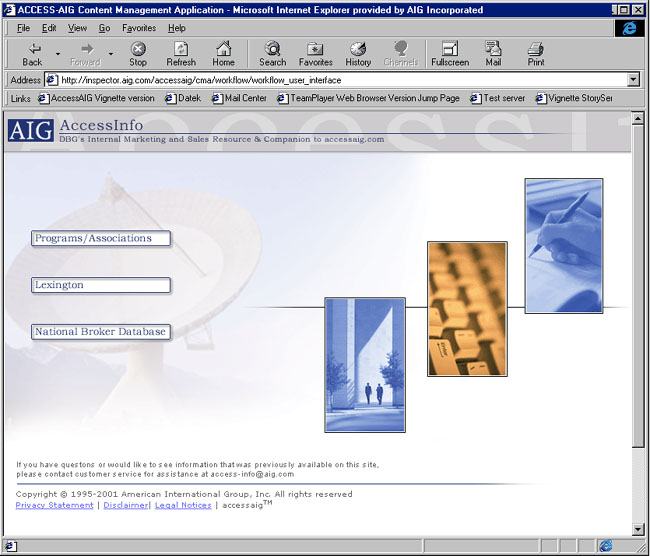Click the vertical scrollbar down arrow
This screenshot has height=556, width=650.
tap(639, 529)
